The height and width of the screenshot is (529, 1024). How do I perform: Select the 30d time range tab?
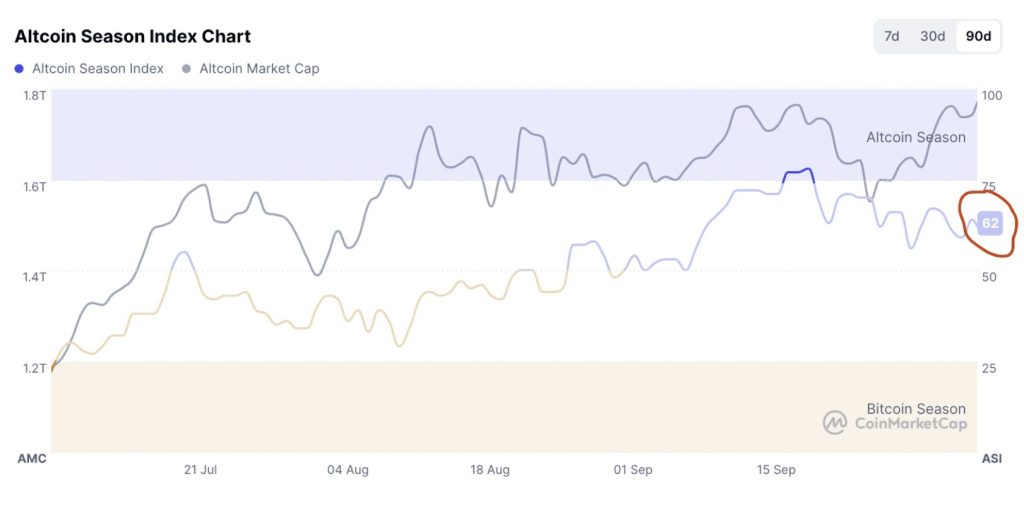(x=932, y=36)
